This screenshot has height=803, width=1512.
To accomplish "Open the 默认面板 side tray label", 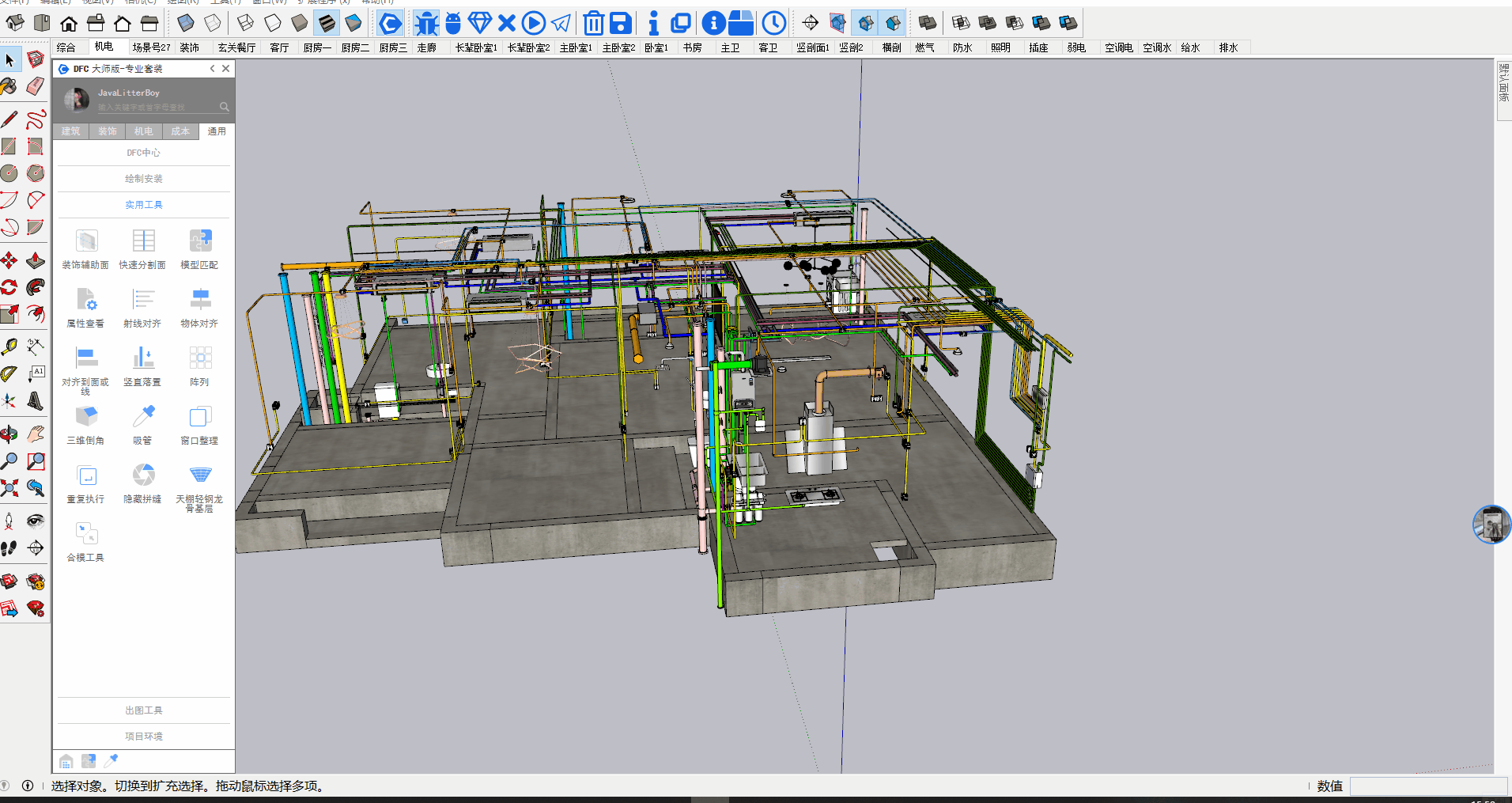I will point(1503,83).
